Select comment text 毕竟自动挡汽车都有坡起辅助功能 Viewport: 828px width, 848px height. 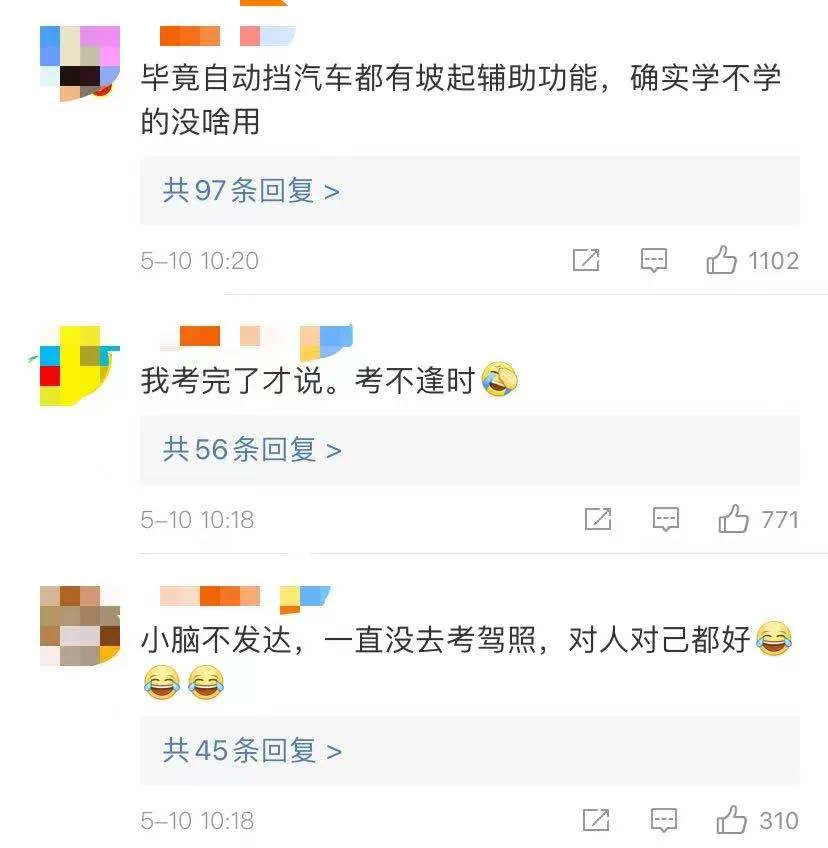click(x=369, y=77)
